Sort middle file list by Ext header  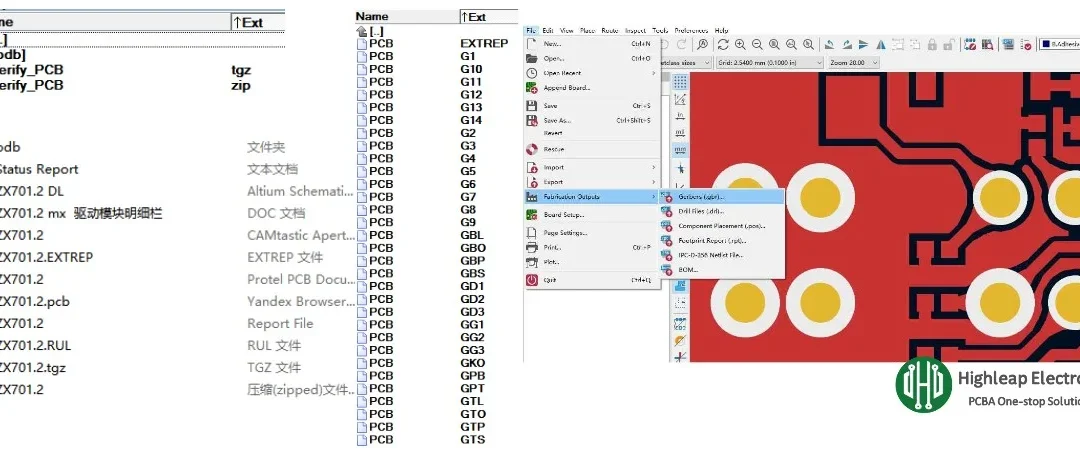[488, 17]
